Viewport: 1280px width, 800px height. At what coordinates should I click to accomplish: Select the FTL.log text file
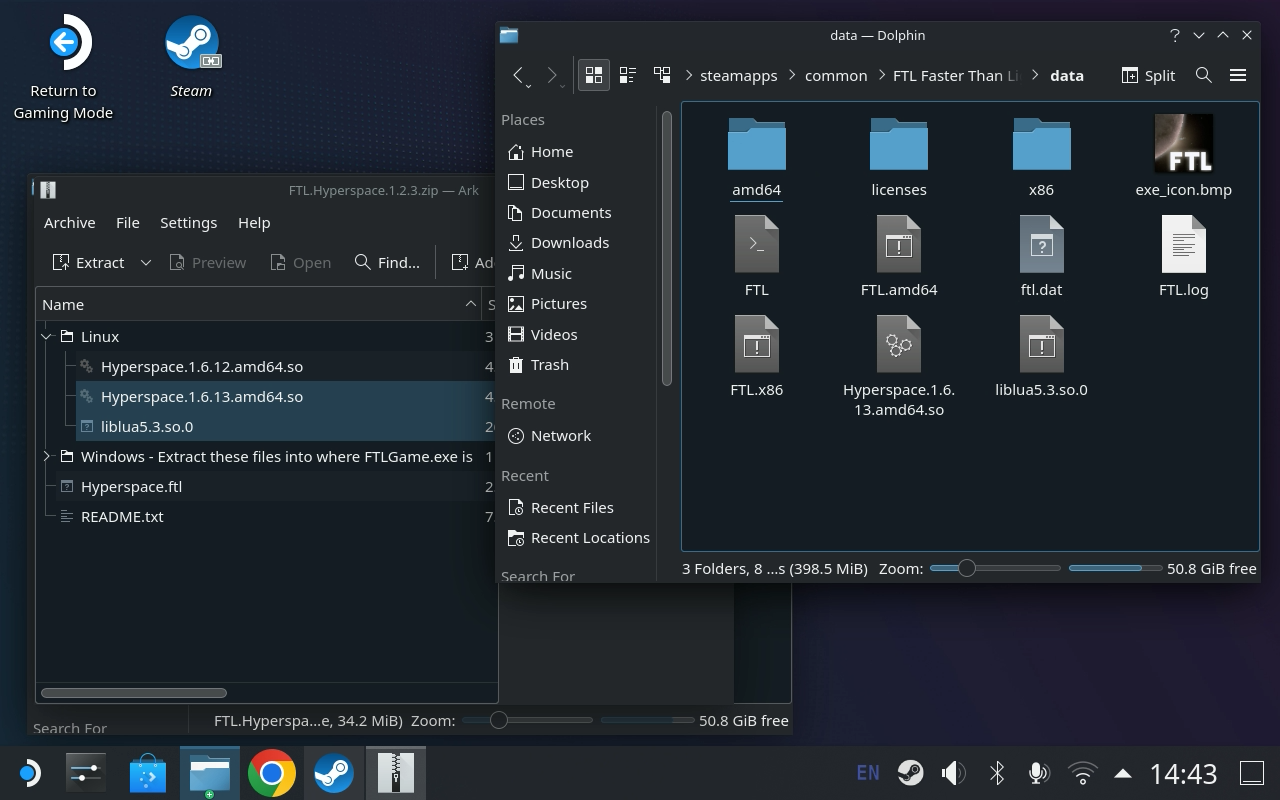tap(1184, 257)
